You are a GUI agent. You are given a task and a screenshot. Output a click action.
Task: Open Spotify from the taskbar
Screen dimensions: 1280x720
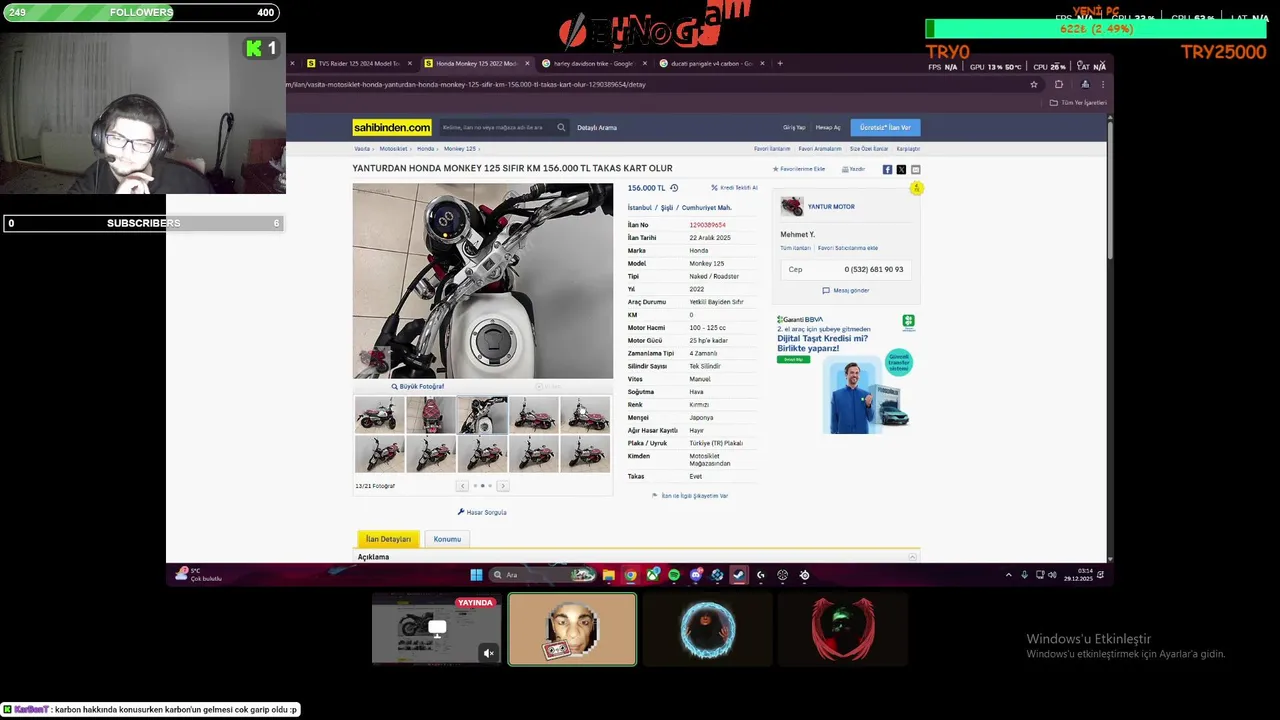point(674,575)
